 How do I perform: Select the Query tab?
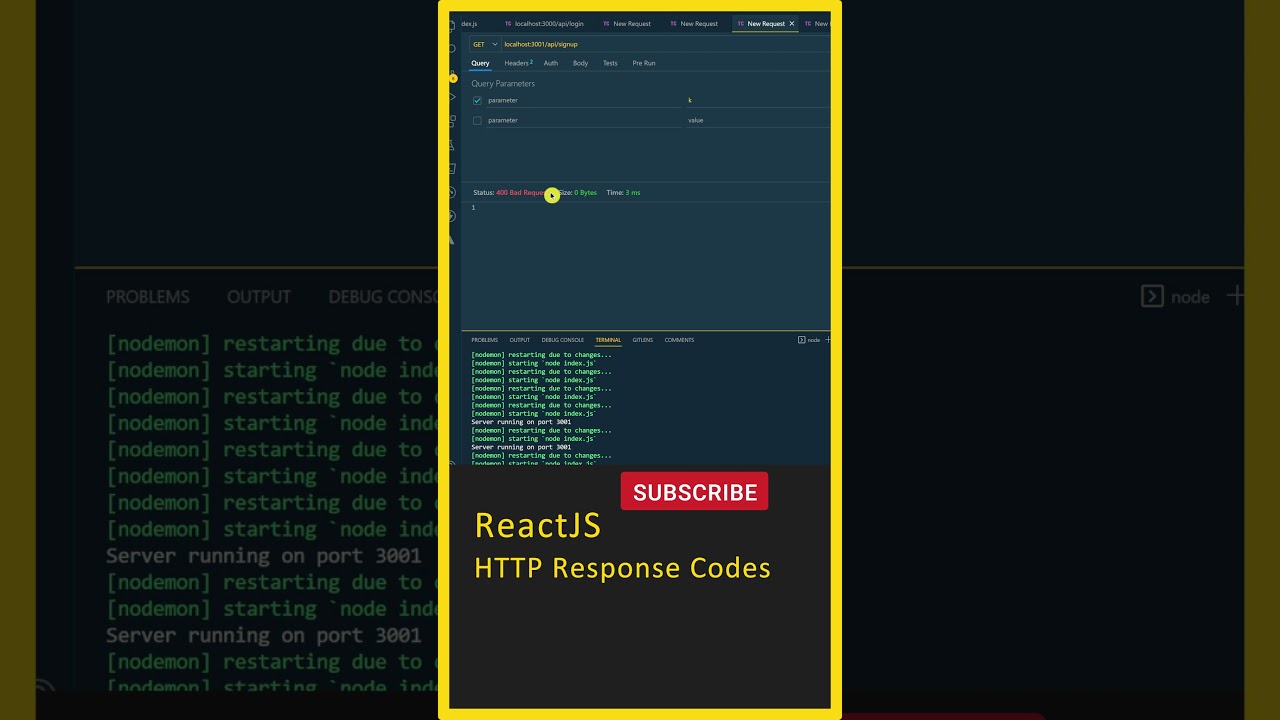point(480,63)
